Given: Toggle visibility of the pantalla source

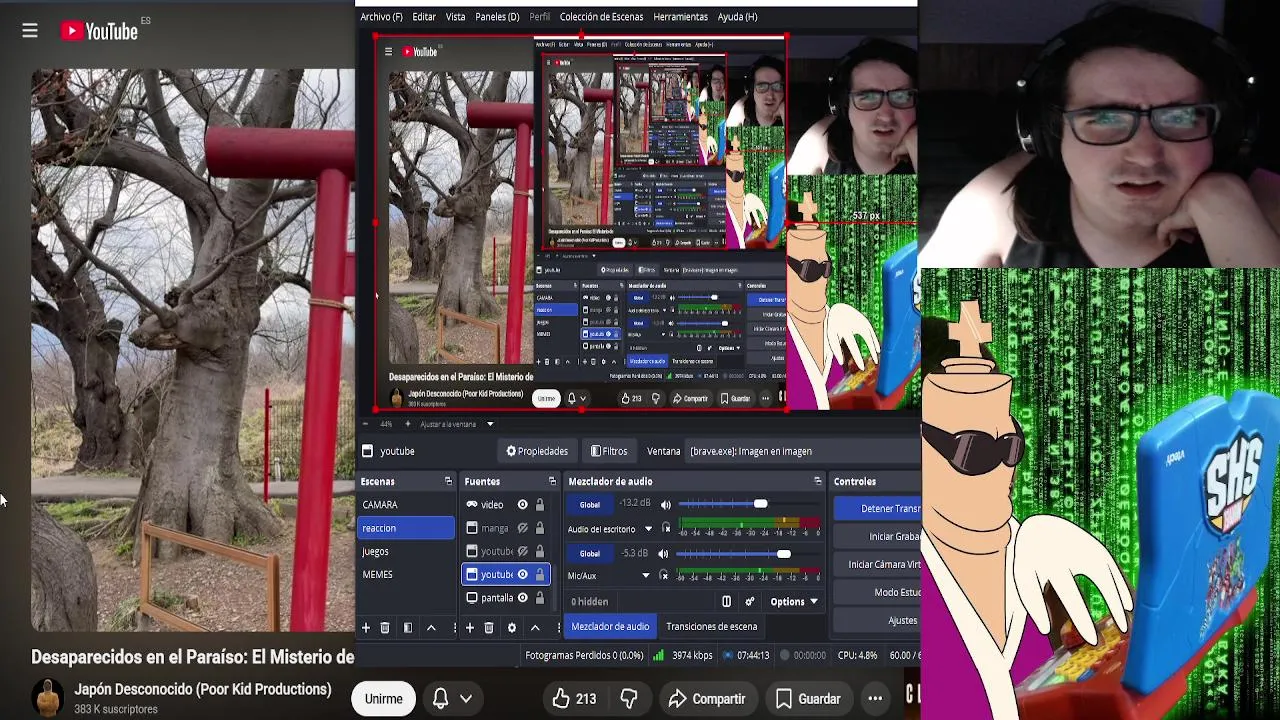Looking at the screenshot, I should [x=522, y=598].
